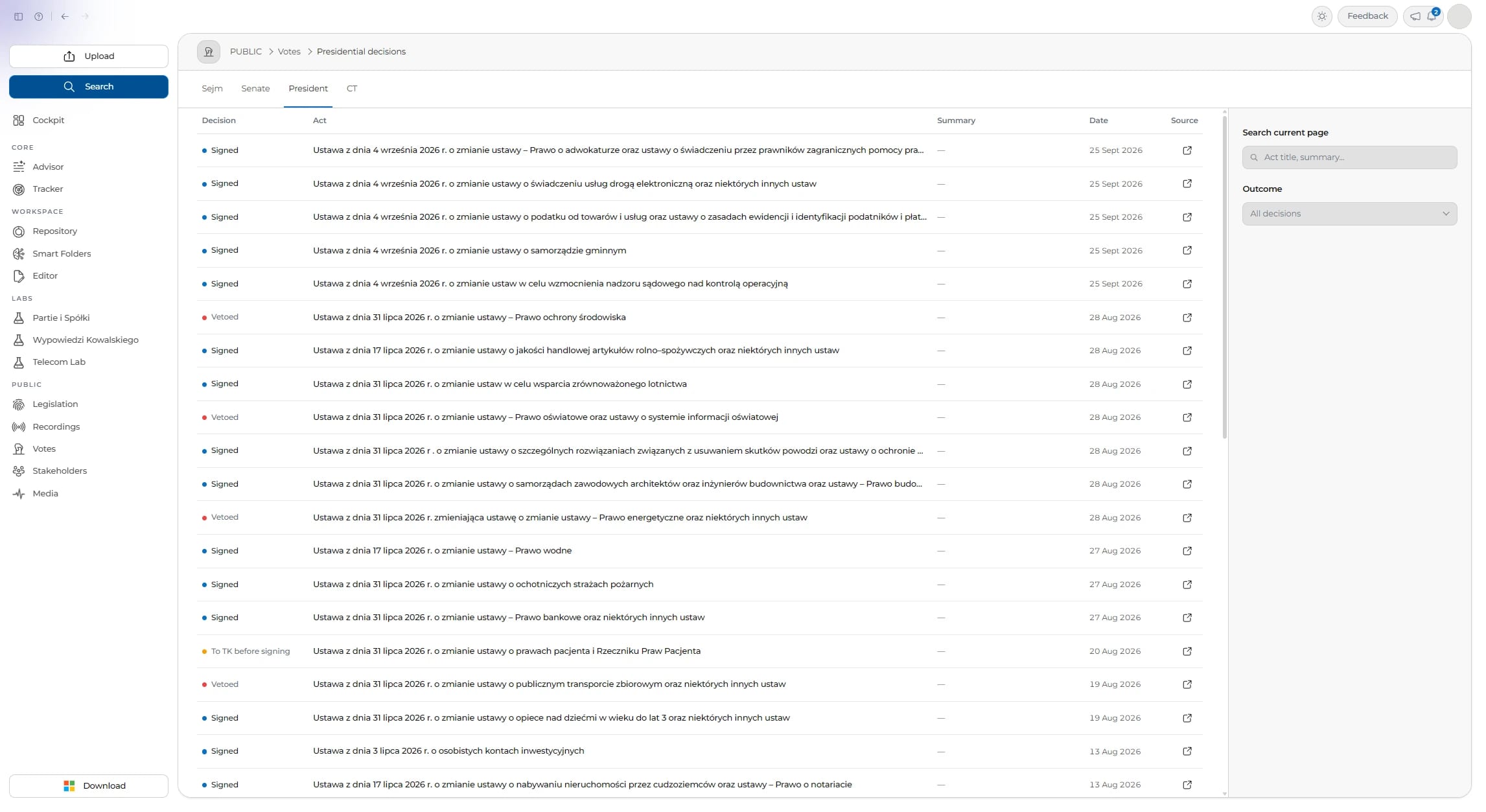Click the Upload button
This screenshot has height=812, width=1486.
(x=89, y=56)
